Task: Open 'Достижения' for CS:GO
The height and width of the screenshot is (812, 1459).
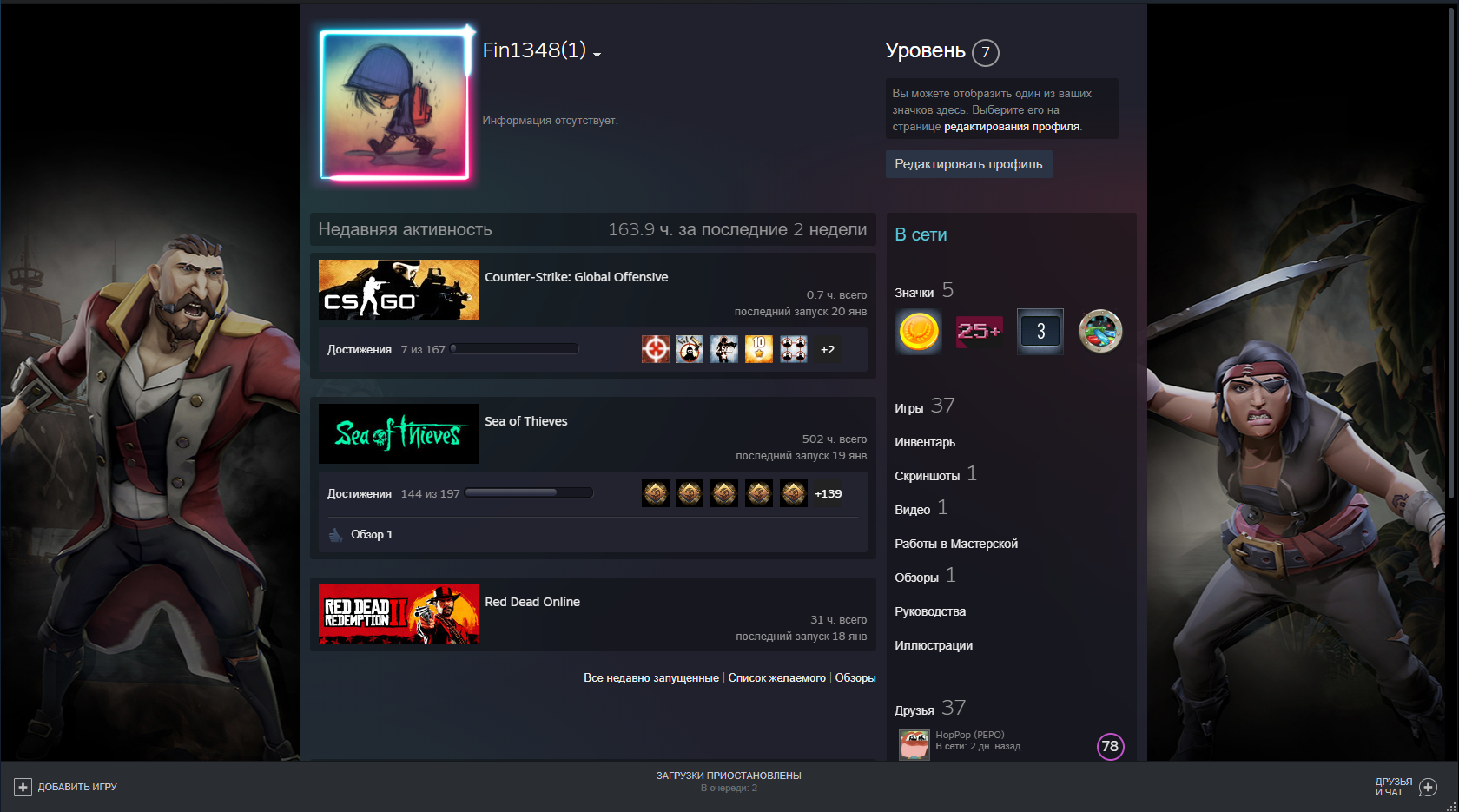Action: click(359, 350)
